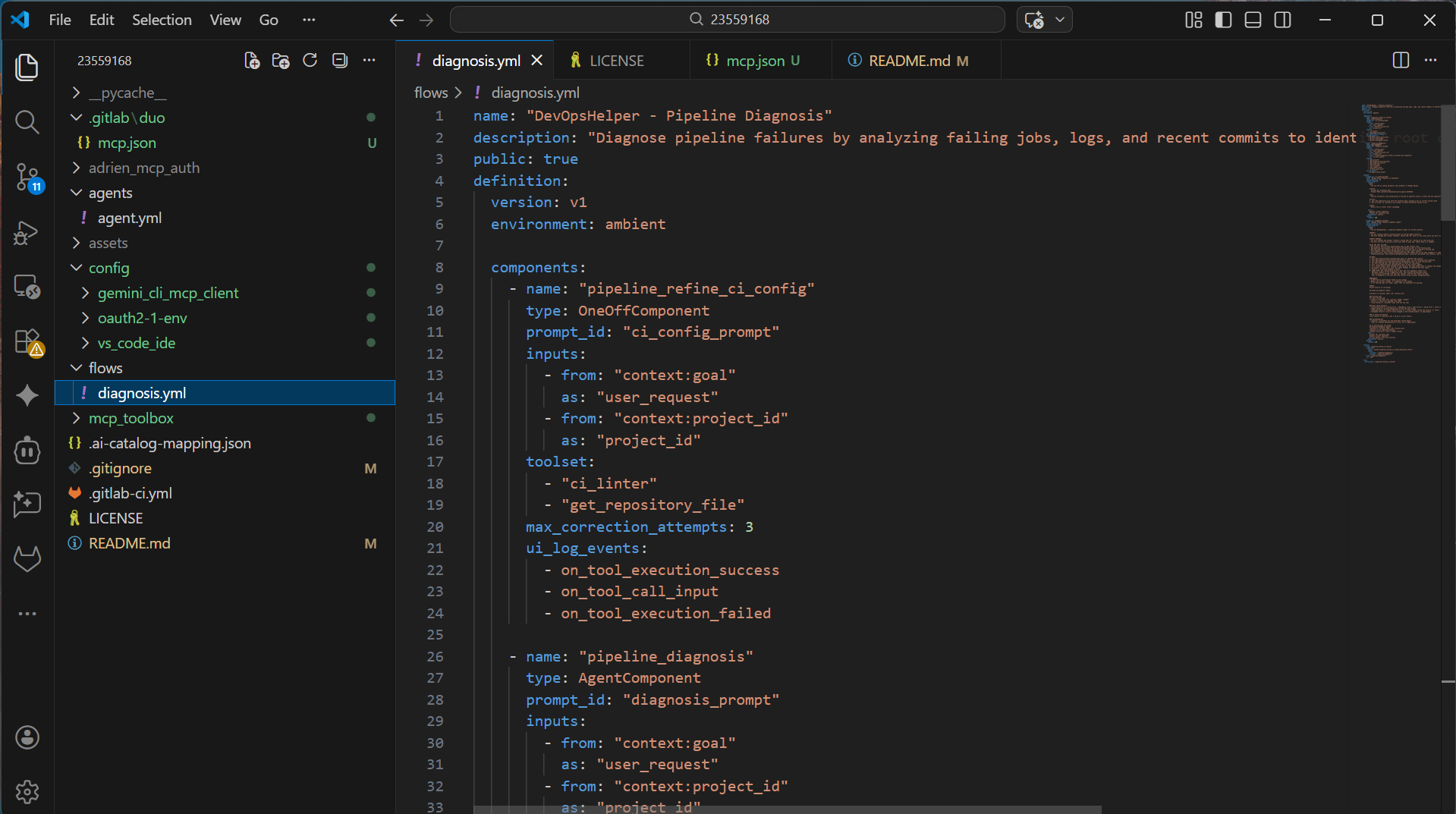Viewport: 1456px width, 814px height.
Task: Open the Extensions view
Action: pos(27,341)
